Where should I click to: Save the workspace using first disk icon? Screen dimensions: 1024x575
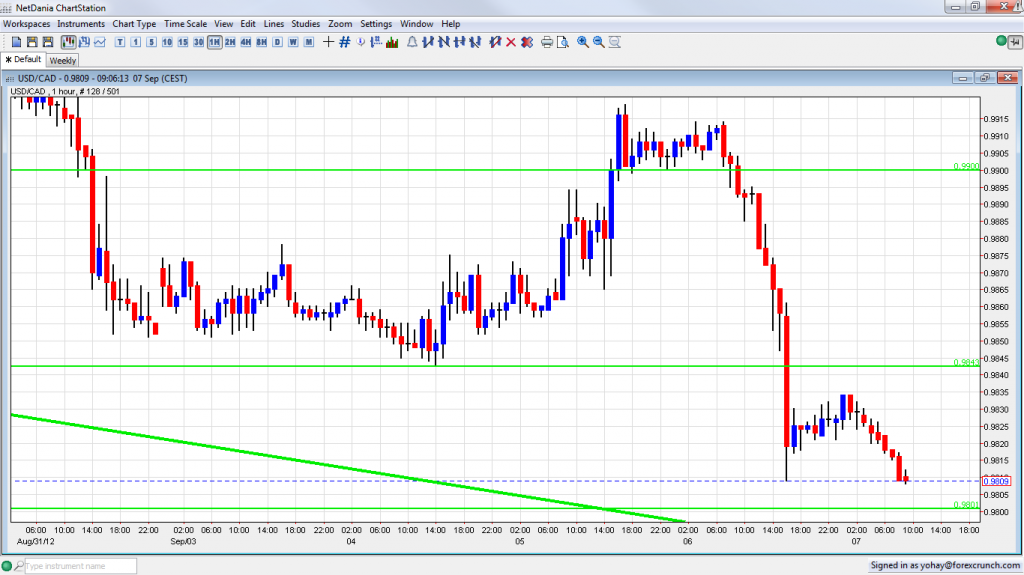pos(32,42)
